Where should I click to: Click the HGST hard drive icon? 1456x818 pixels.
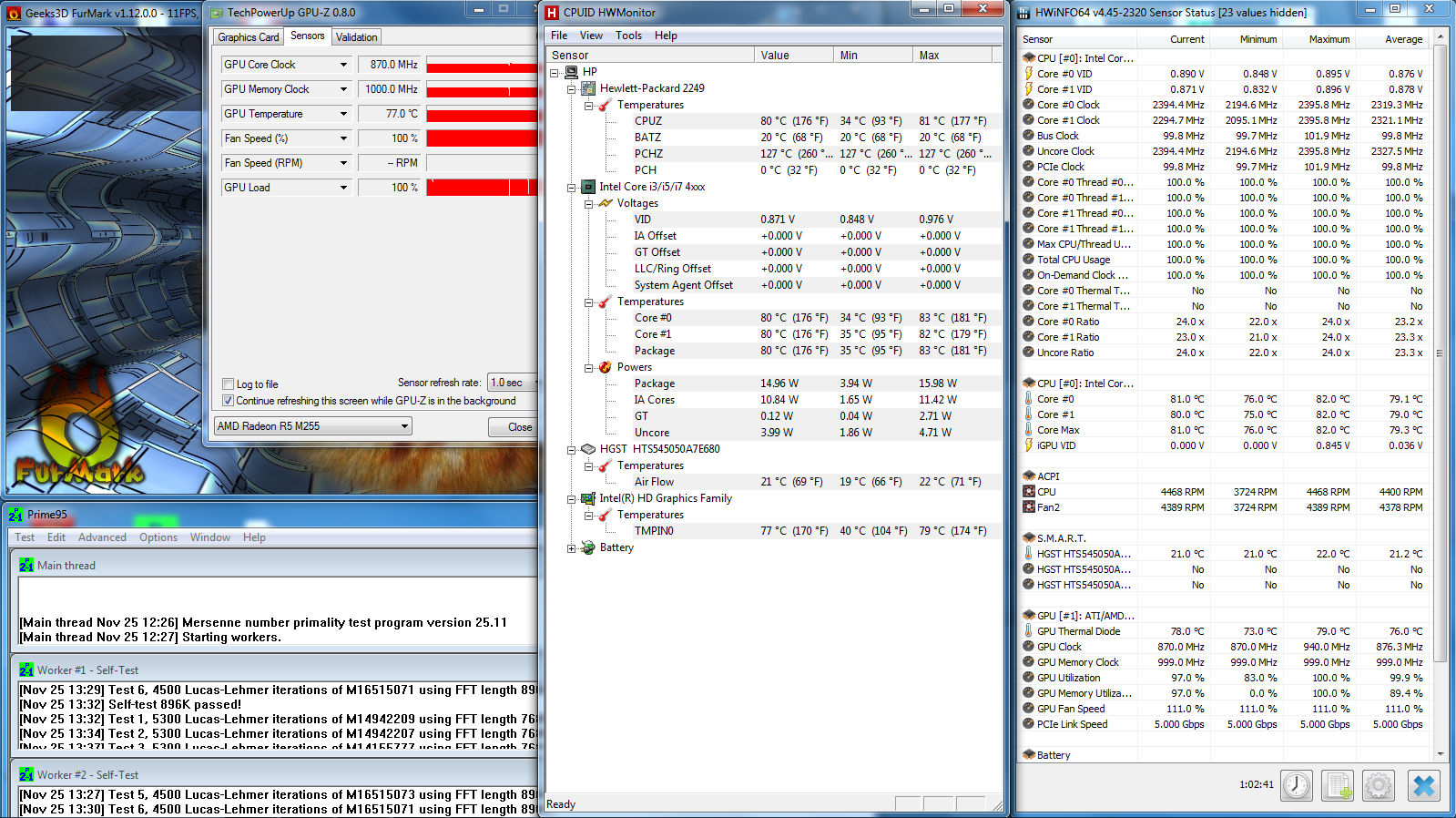[x=588, y=449]
